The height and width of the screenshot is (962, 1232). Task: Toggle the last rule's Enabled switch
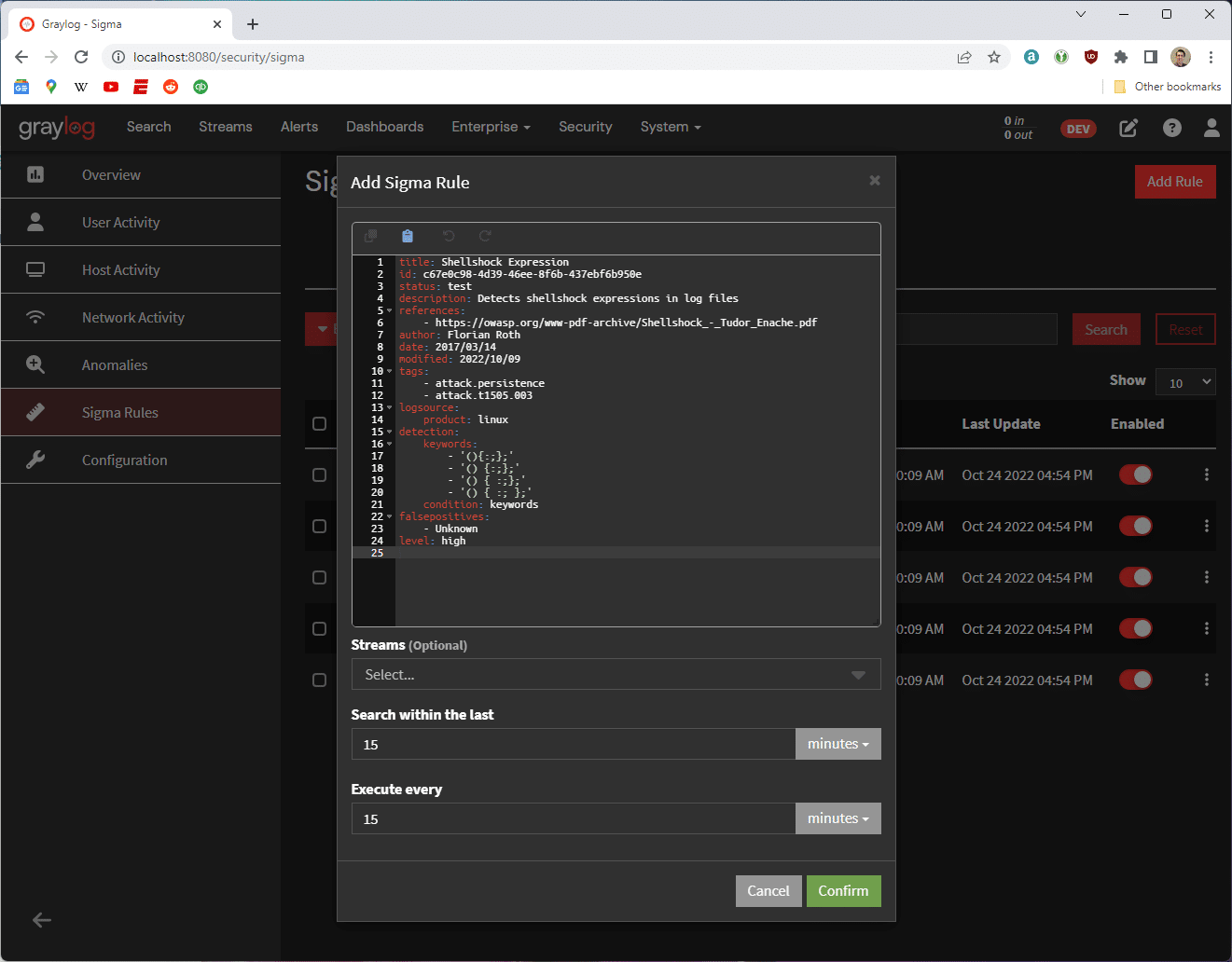coord(1135,680)
